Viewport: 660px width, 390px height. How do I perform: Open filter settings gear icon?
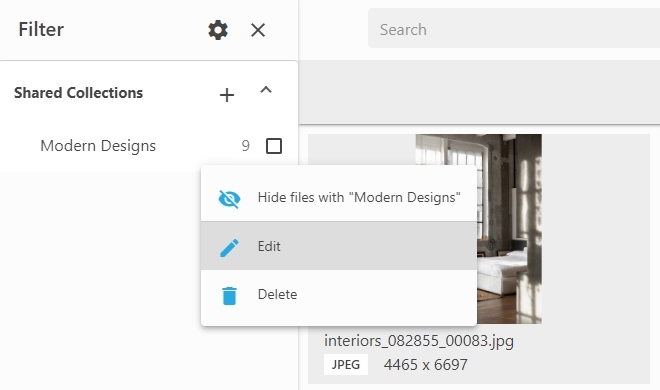[218, 30]
